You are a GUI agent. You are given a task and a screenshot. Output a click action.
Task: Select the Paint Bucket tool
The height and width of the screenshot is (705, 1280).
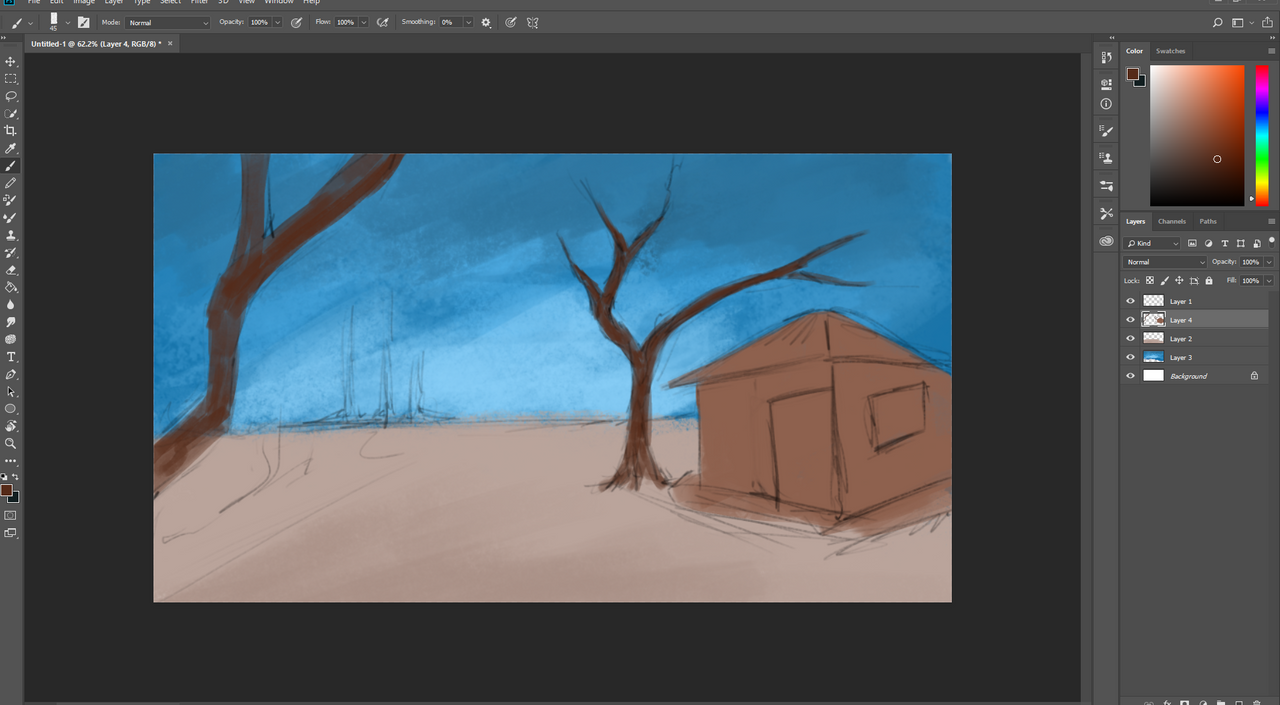(11, 287)
